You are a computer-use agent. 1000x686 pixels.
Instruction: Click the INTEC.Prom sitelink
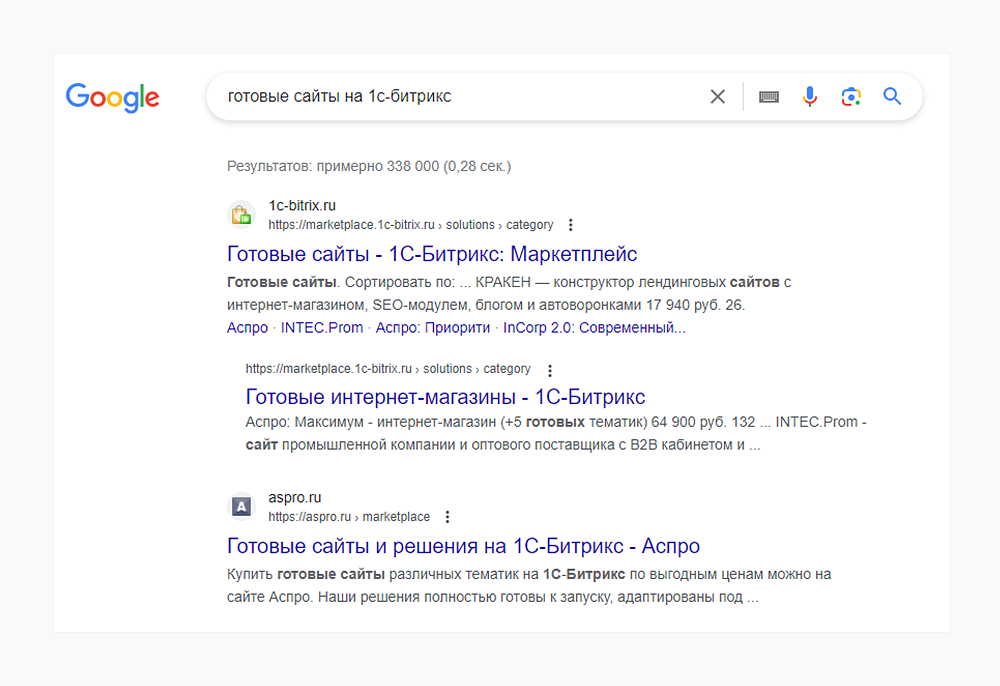click(x=322, y=327)
